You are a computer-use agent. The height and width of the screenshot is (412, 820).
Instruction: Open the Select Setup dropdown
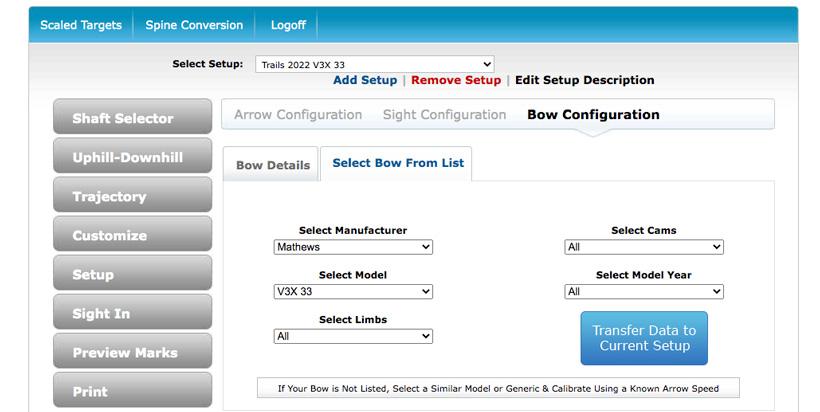374,64
